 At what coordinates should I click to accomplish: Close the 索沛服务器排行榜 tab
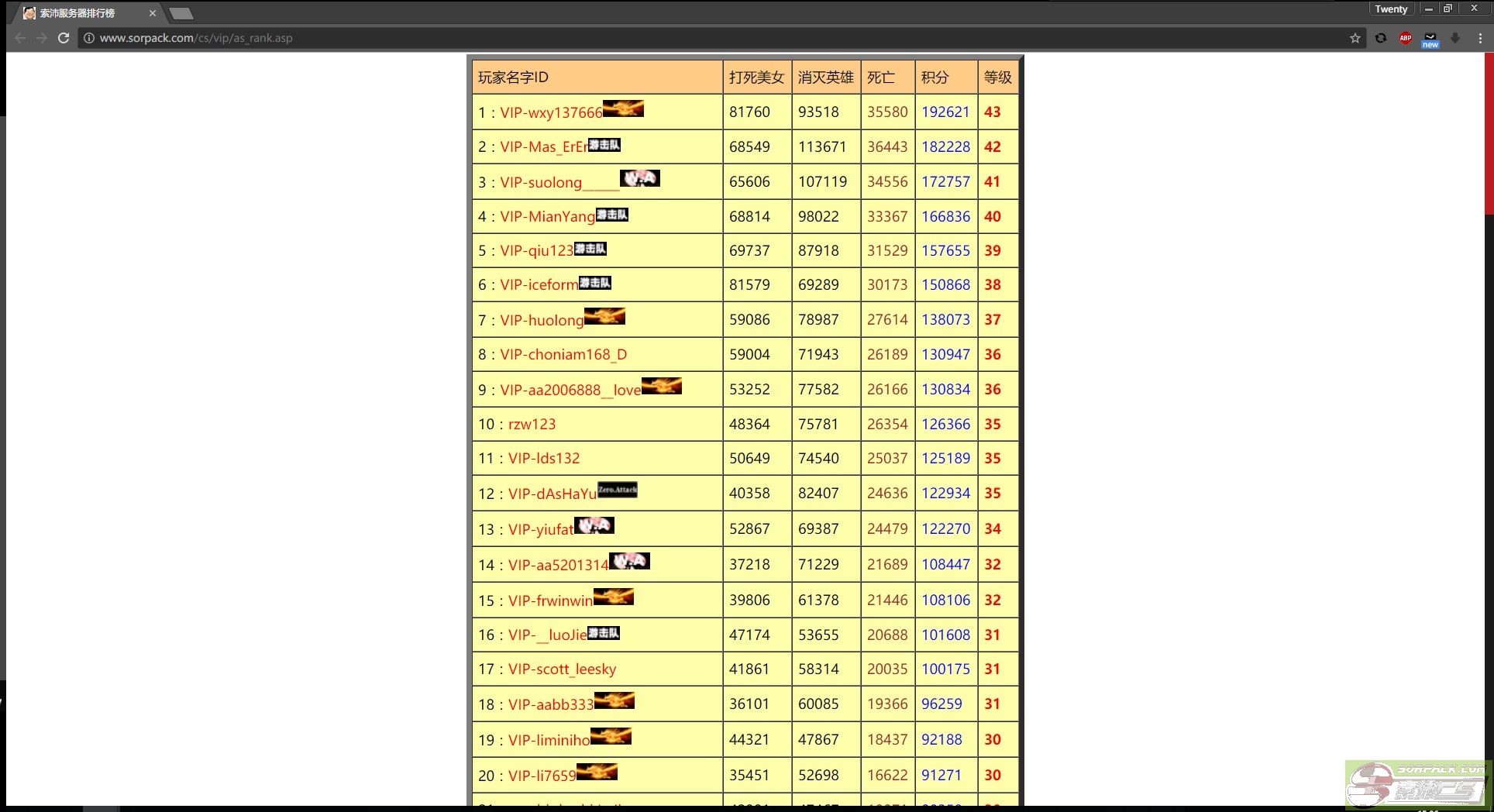152,13
